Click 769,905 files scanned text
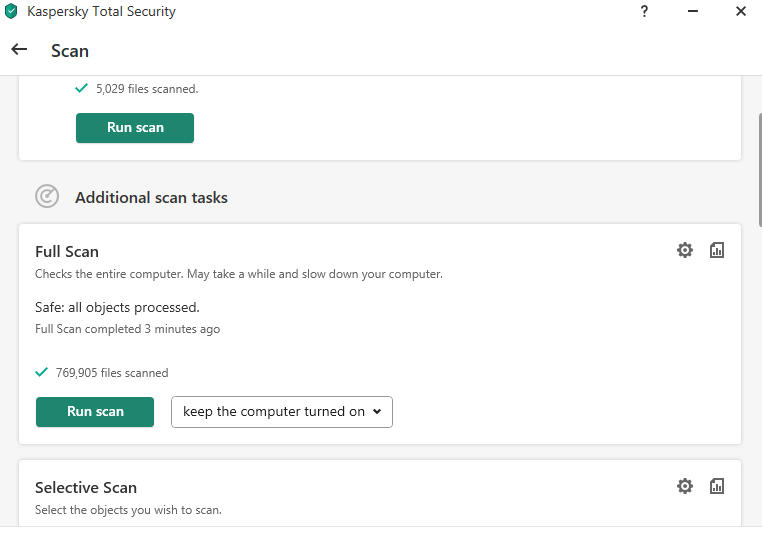This screenshot has height=534, width=762. (112, 373)
